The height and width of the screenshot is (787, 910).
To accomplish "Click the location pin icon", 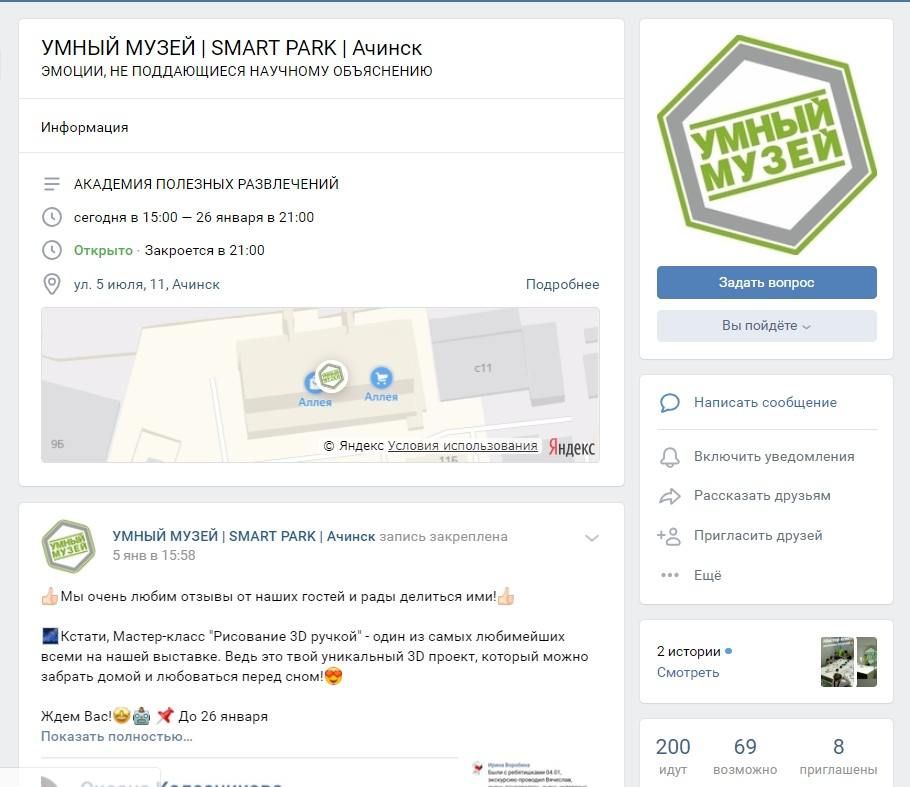I will pyautogui.click(x=52, y=284).
